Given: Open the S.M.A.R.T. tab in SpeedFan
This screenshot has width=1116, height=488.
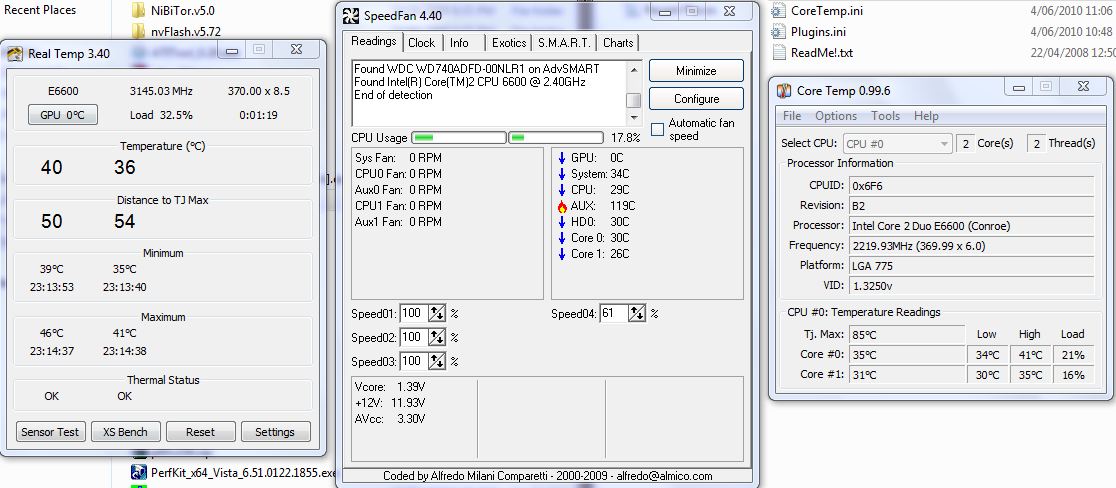Looking at the screenshot, I should pyautogui.click(x=564, y=43).
